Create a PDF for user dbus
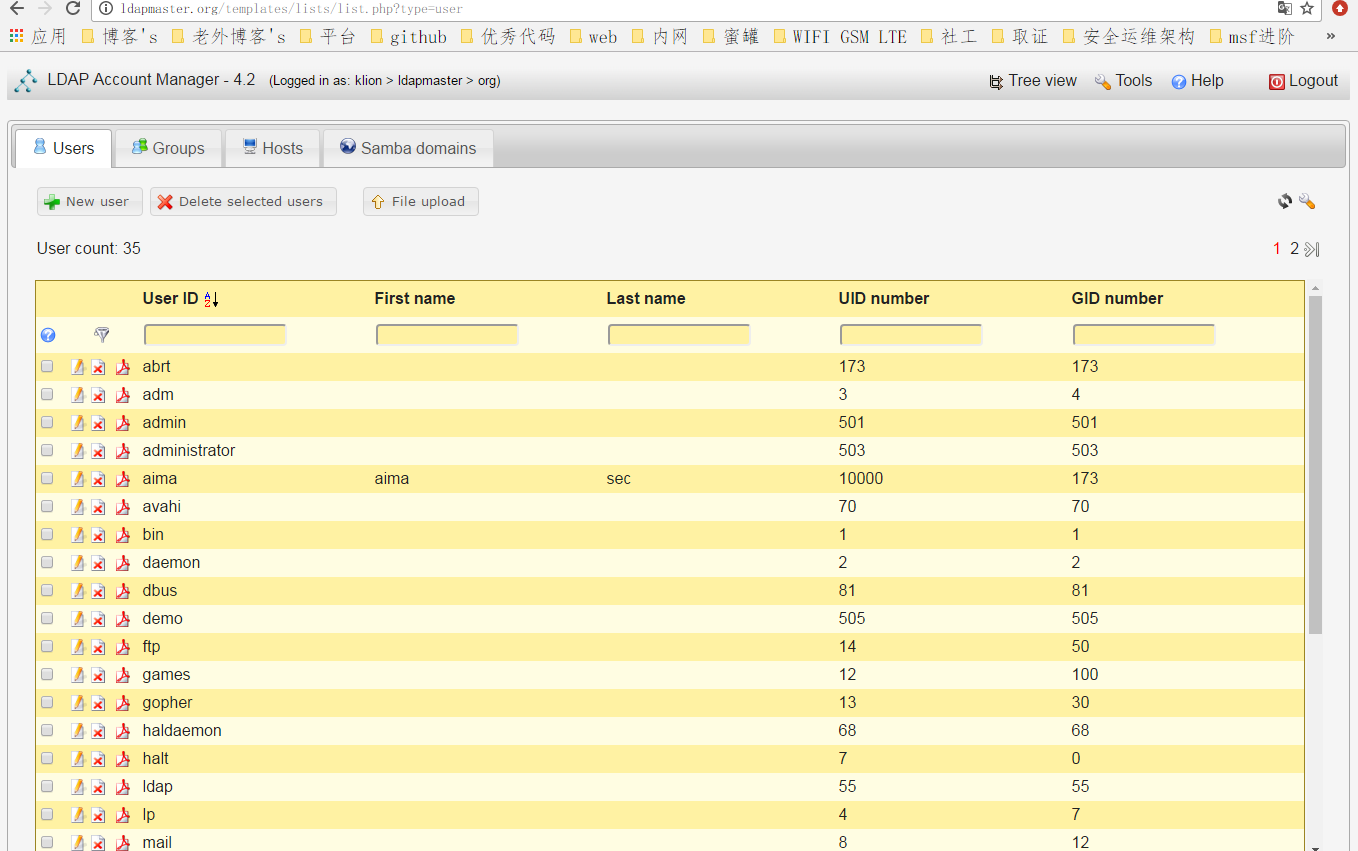 click(123, 591)
